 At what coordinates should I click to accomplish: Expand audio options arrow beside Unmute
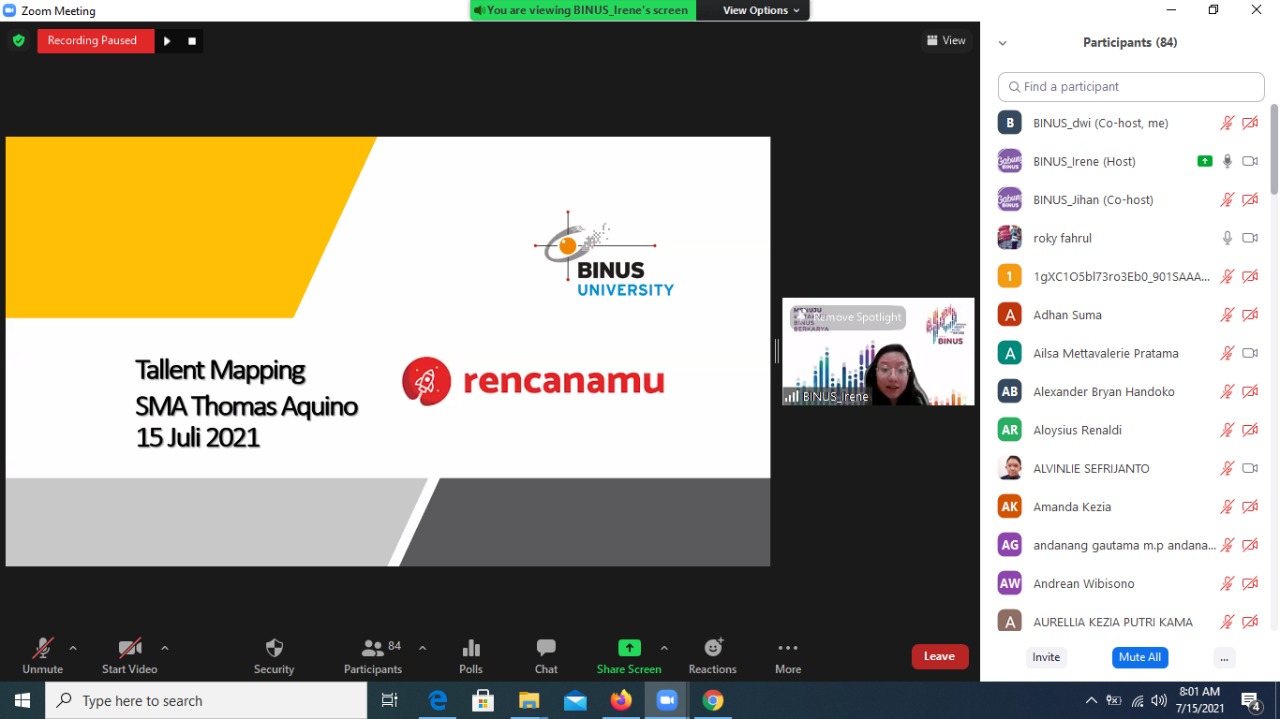tap(73, 648)
